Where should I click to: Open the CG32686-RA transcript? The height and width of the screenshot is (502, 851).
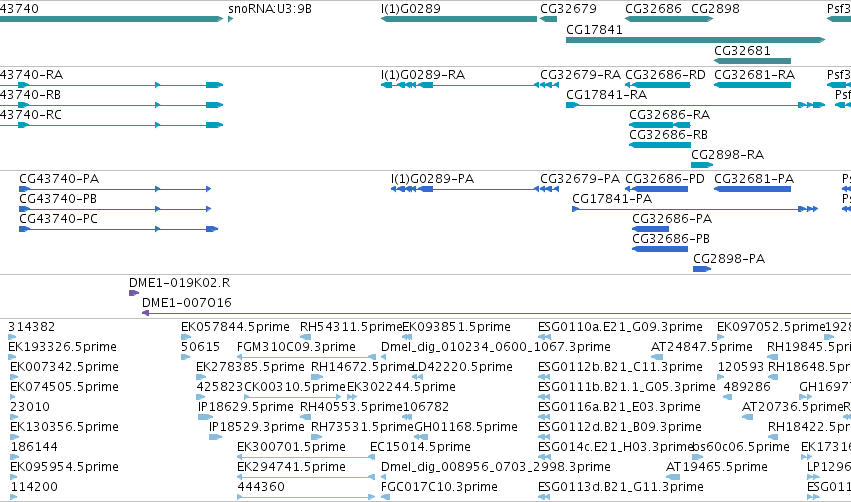[660, 125]
